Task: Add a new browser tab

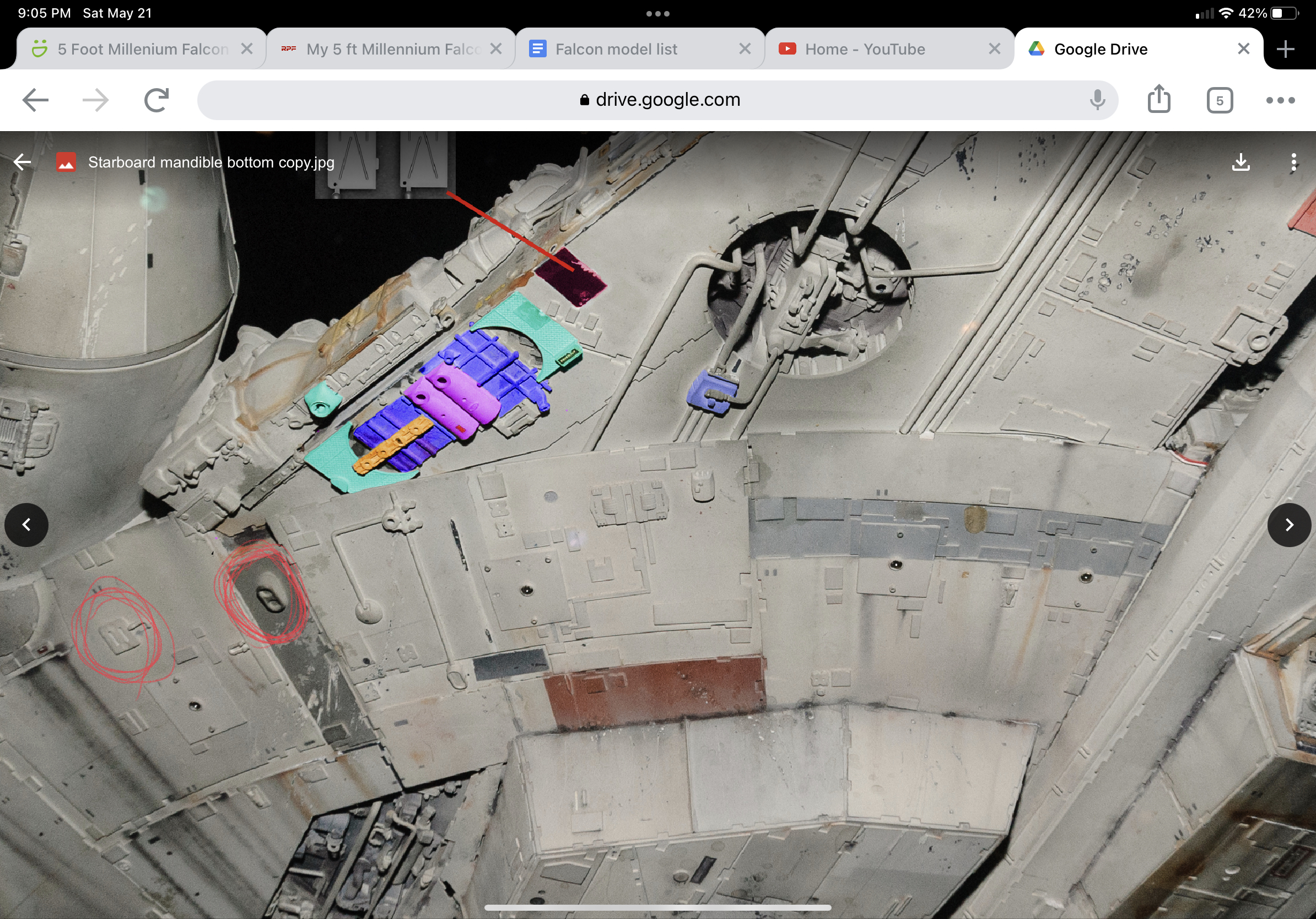Action: tap(1286, 49)
